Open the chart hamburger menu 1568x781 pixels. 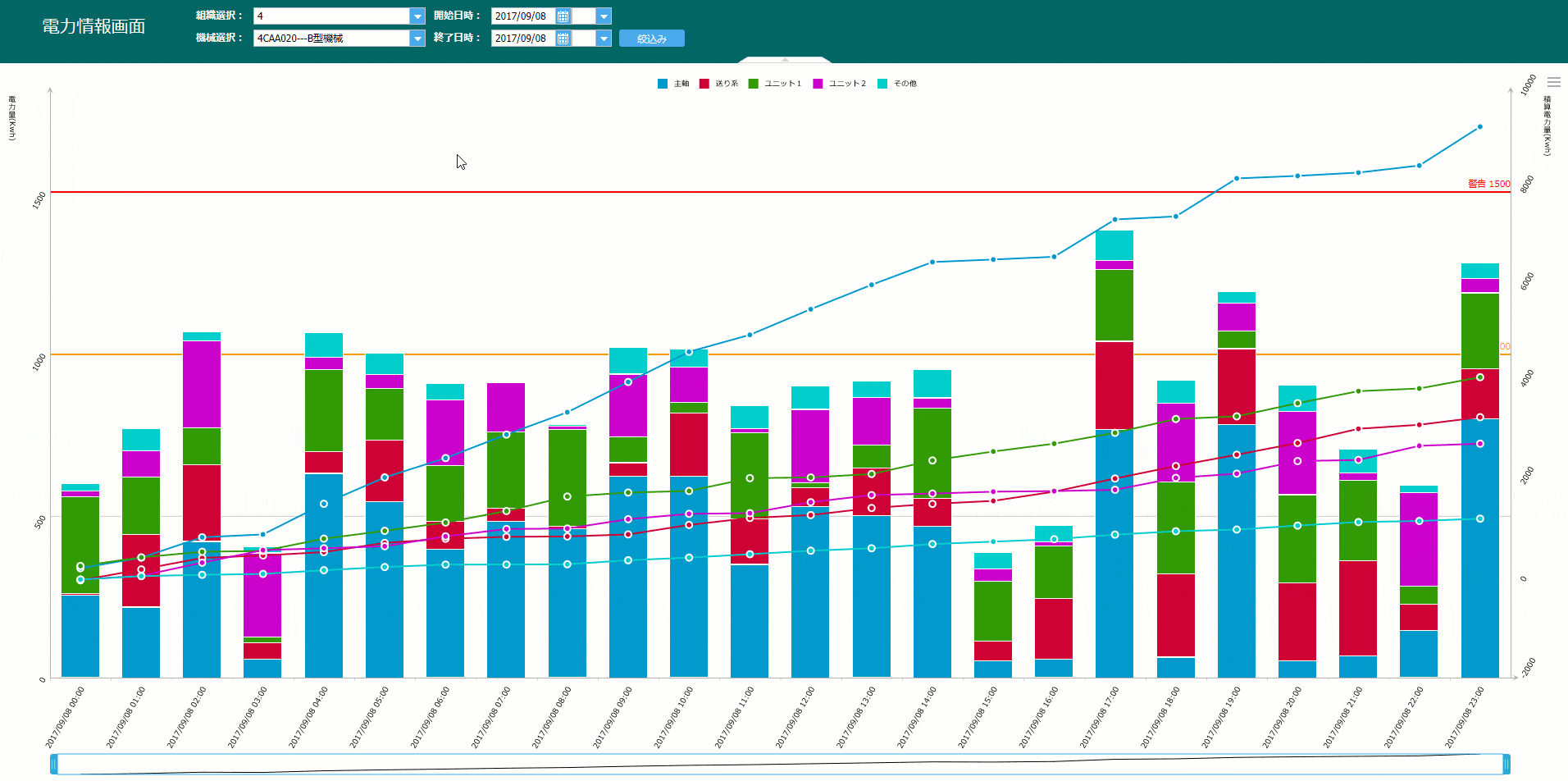point(1554,82)
